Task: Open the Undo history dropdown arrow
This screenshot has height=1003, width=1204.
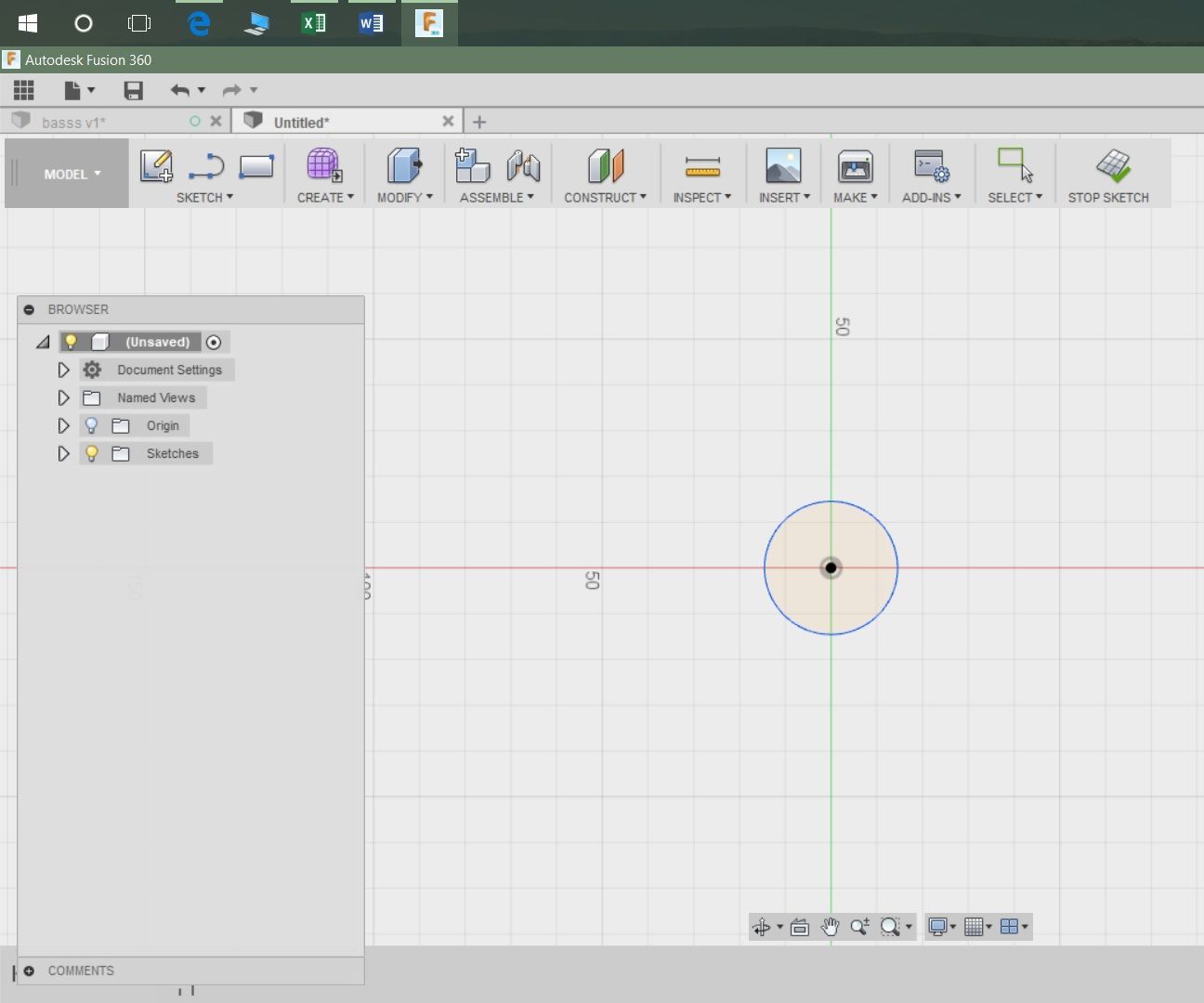Action: point(202,90)
